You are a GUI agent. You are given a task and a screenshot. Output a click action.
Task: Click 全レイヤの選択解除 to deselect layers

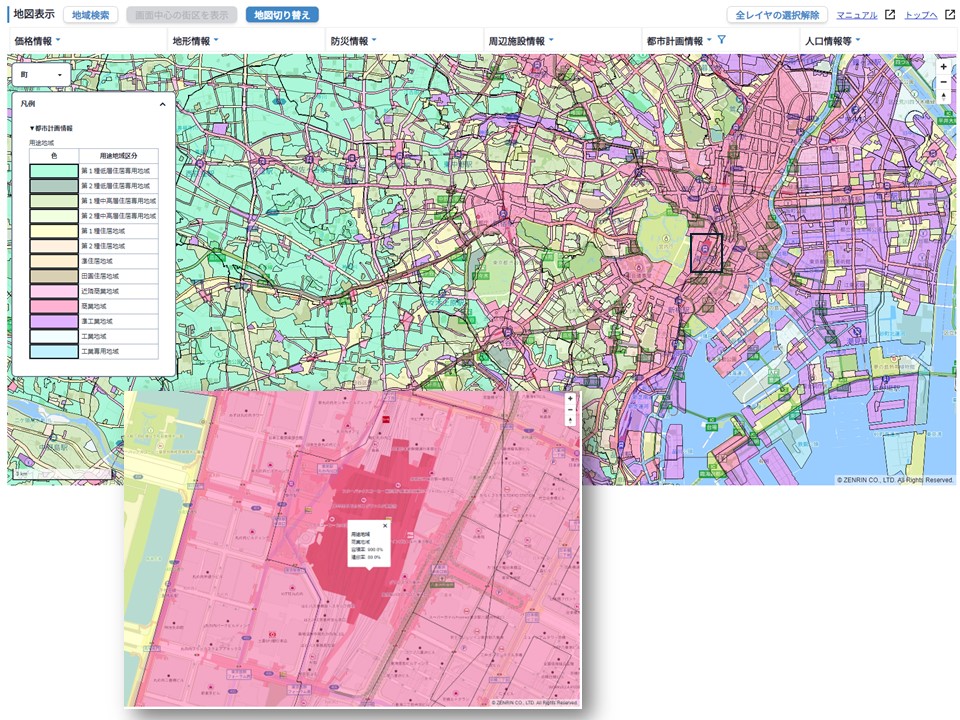(776, 15)
